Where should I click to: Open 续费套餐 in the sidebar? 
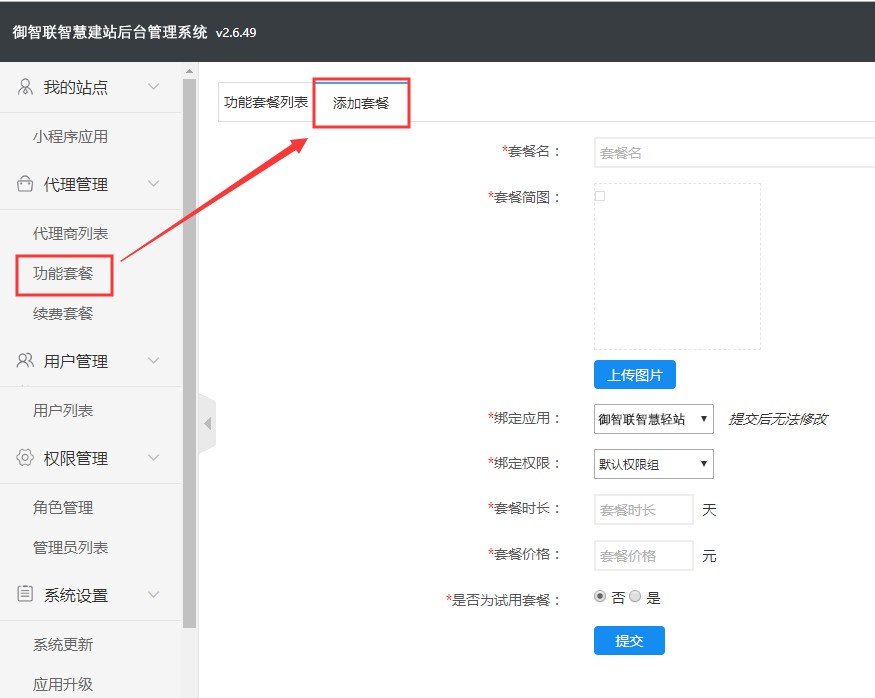(63, 314)
